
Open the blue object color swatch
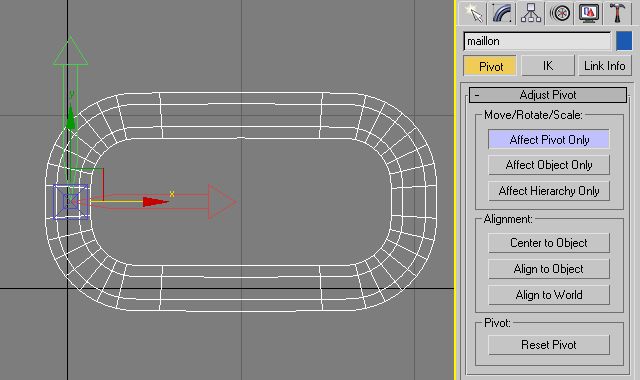click(624, 41)
